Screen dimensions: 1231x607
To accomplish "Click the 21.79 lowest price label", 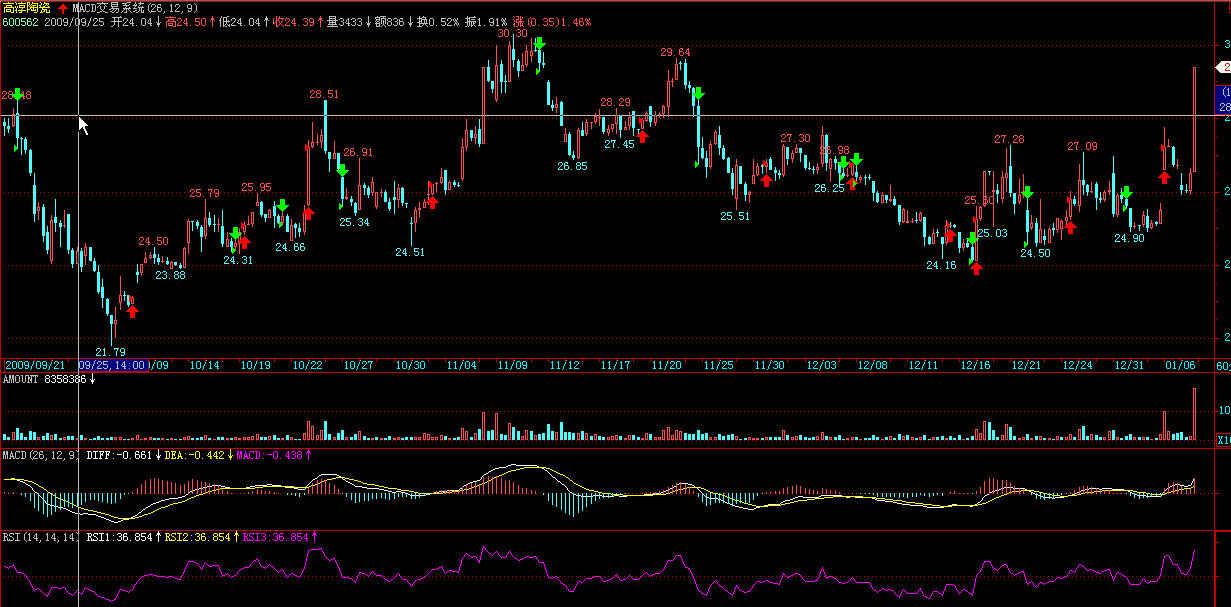I will click(x=110, y=352).
